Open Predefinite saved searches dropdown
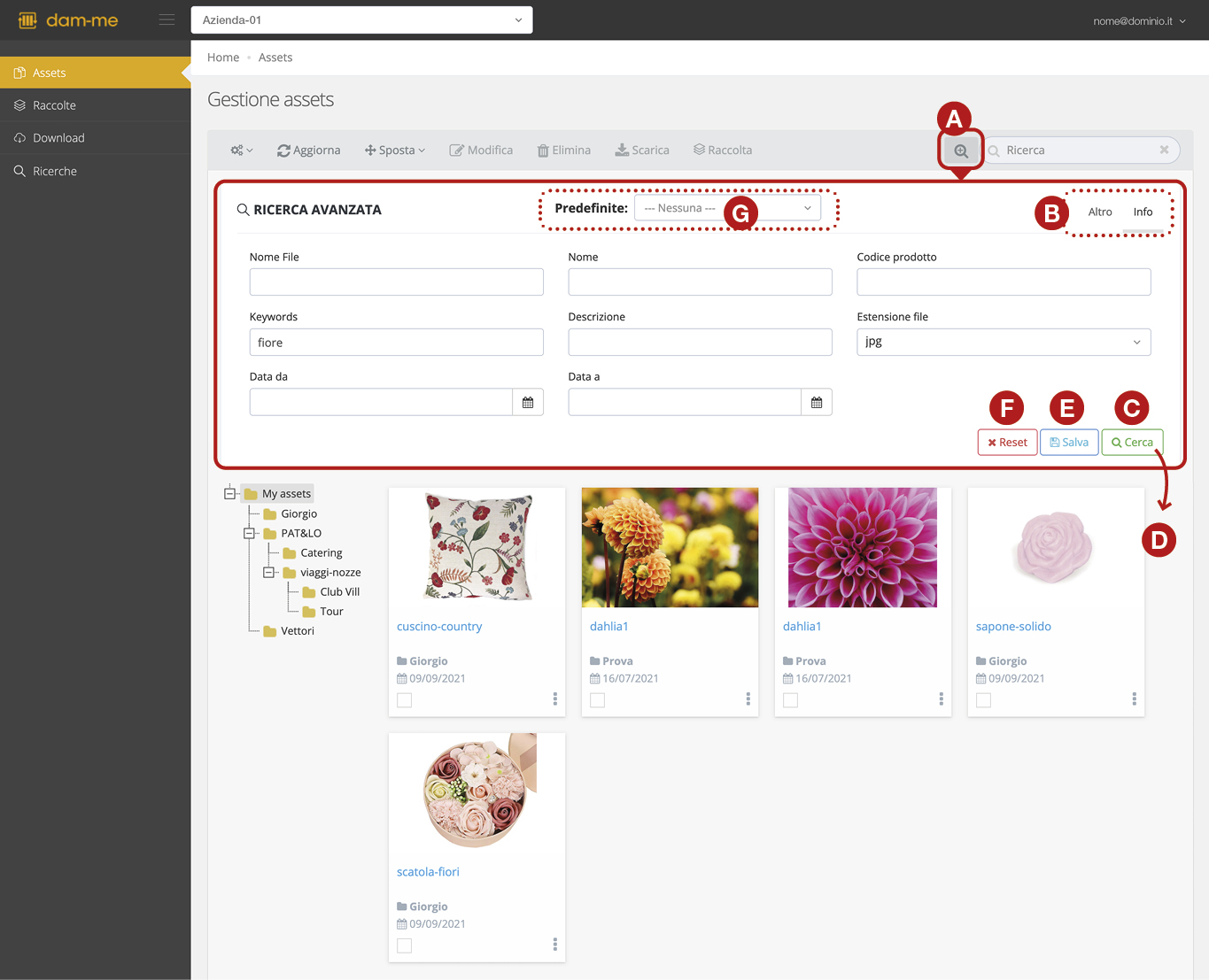Image resolution: width=1209 pixels, height=980 pixels. 728,208
